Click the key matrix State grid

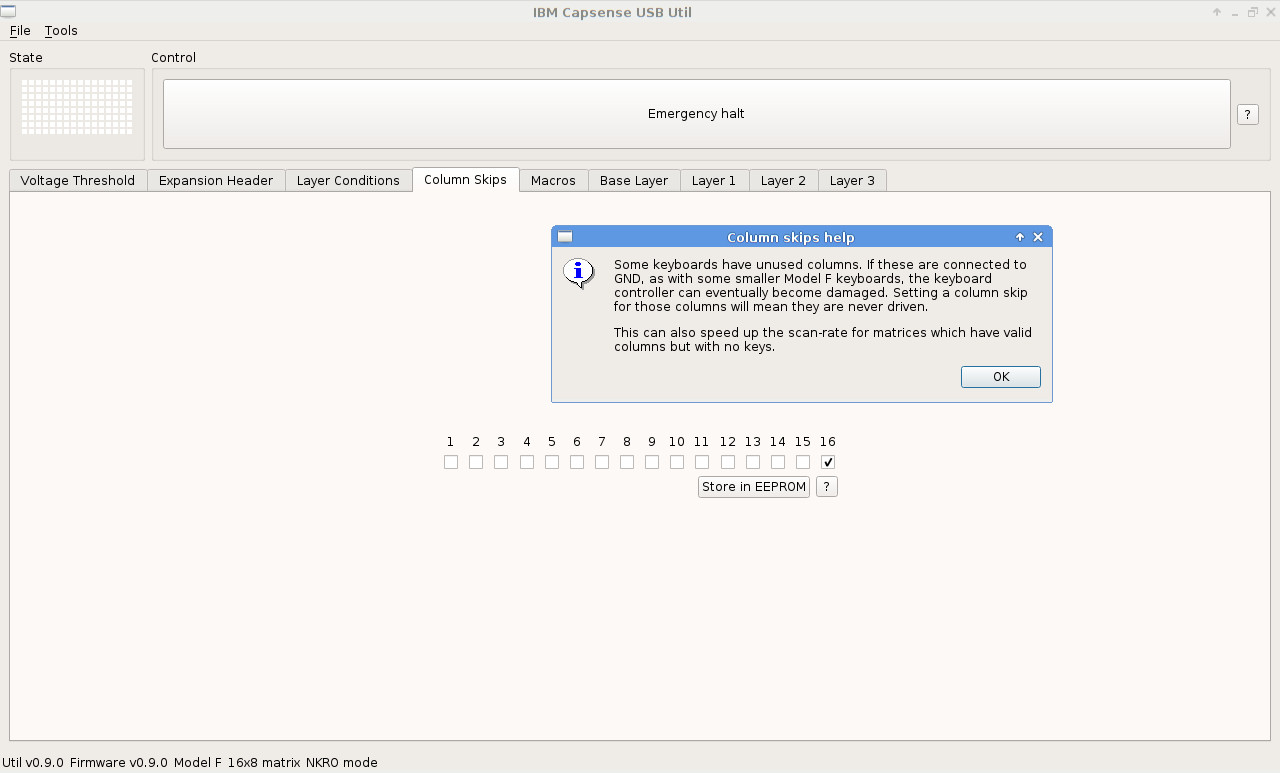point(77,107)
